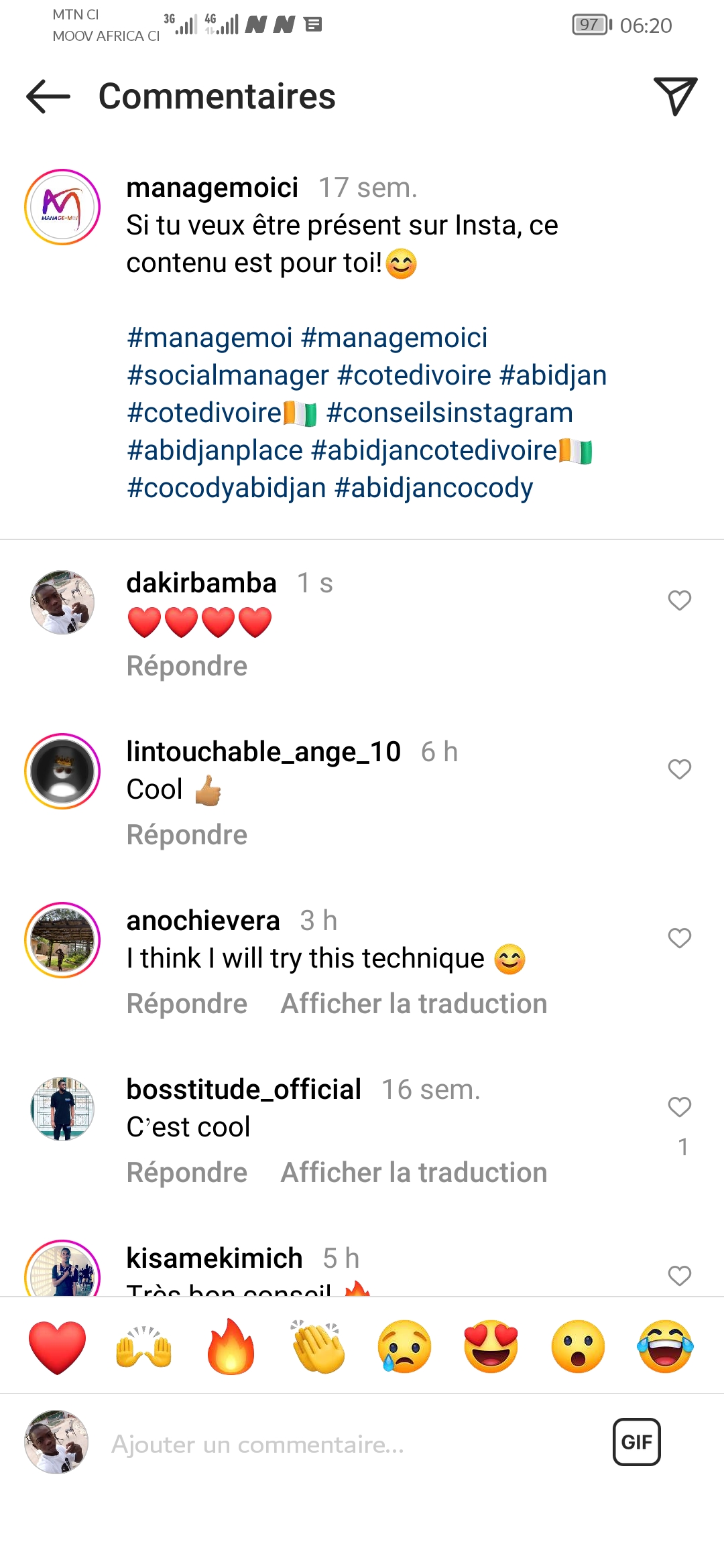Open the #conseilsinstagram hashtag

(x=450, y=413)
